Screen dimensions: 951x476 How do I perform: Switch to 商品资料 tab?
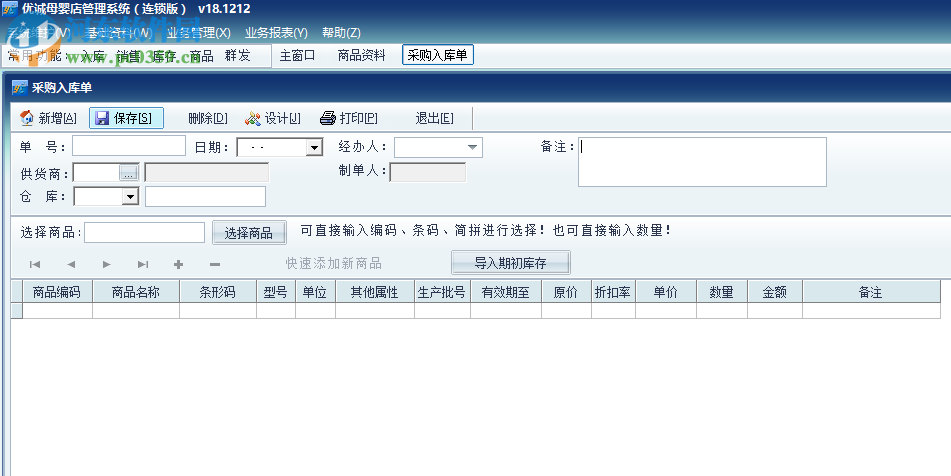(361, 56)
